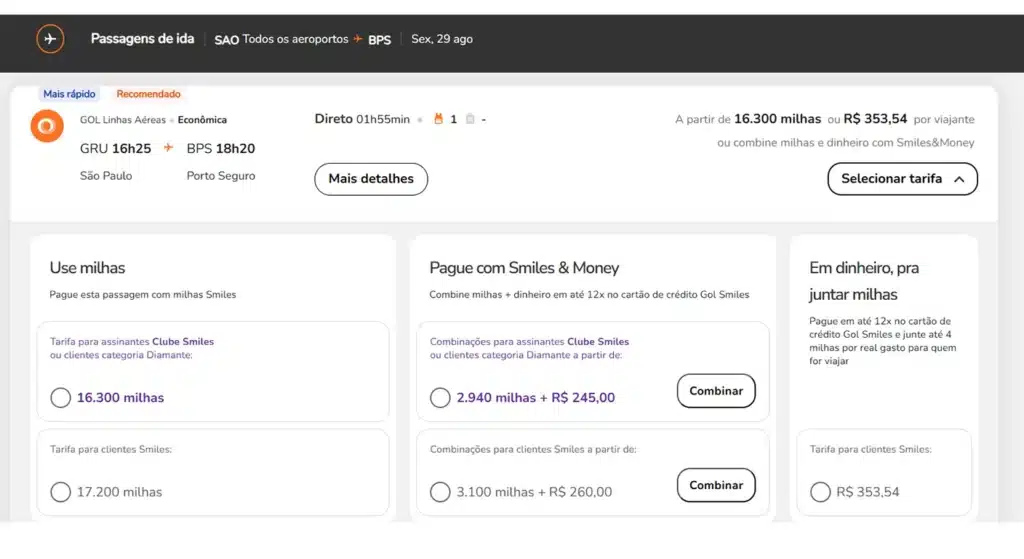Collapse the Selecionar tarifa dropdown
This screenshot has height=559, width=1024.
click(x=901, y=179)
